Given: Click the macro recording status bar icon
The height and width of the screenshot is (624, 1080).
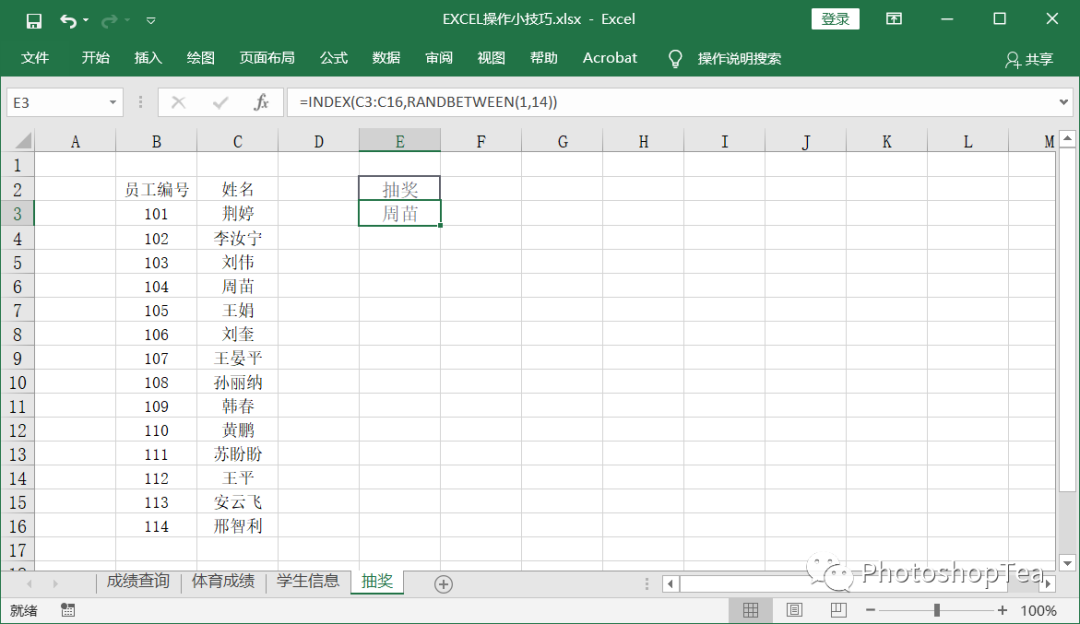Looking at the screenshot, I should coord(68,610).
